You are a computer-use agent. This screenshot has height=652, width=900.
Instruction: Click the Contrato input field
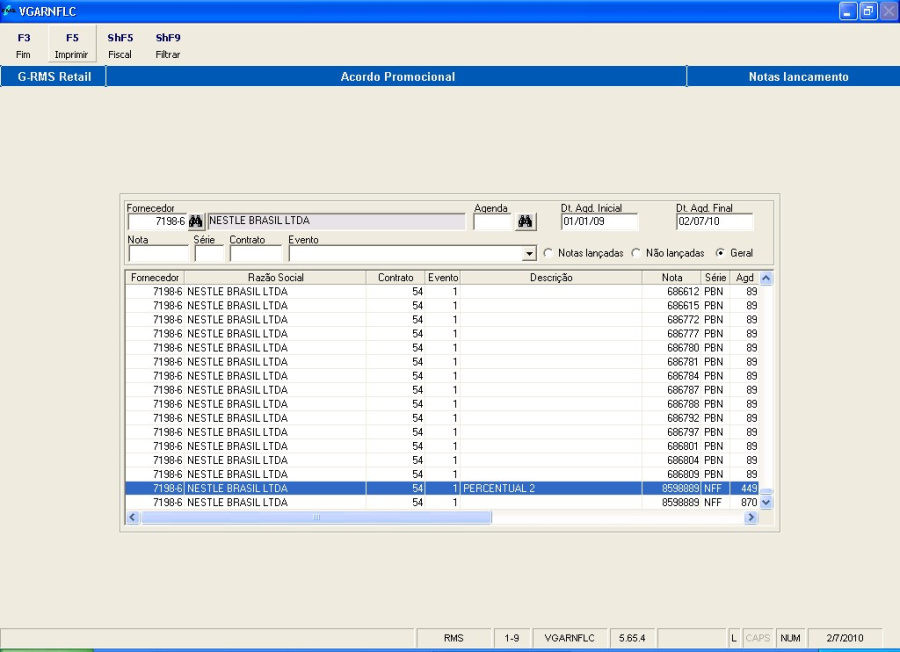pos(255,254)
